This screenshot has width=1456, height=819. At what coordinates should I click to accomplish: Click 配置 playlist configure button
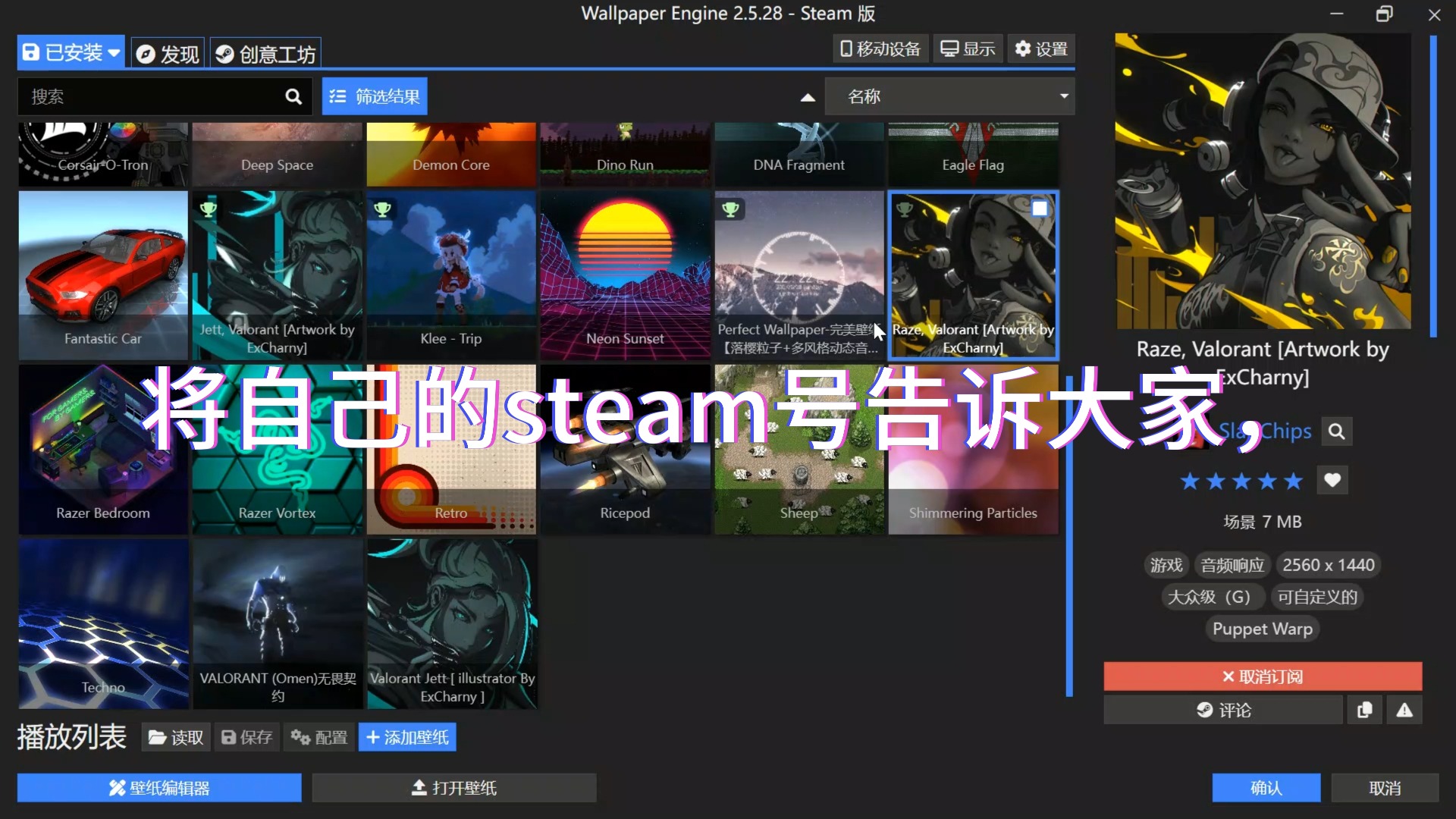tap(319, 737)
